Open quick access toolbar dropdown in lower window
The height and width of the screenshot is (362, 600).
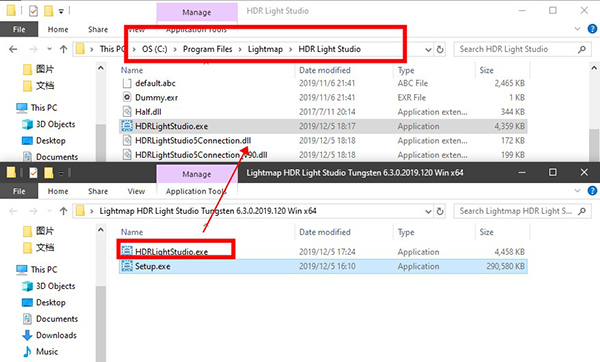pyautogui.click(x=61, y=173)
